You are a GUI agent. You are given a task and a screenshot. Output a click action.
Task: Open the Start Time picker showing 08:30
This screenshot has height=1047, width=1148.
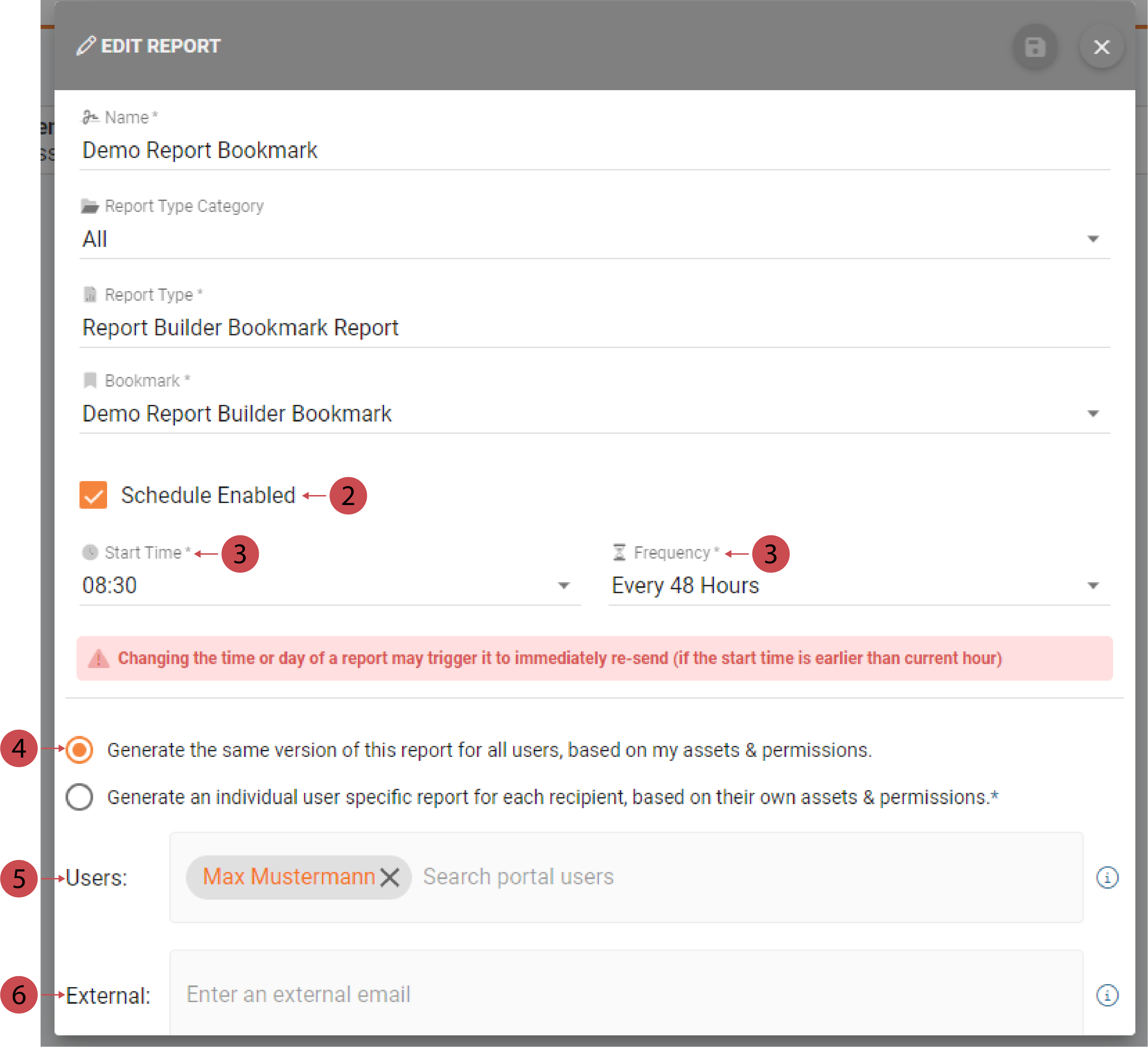(564, 585)
